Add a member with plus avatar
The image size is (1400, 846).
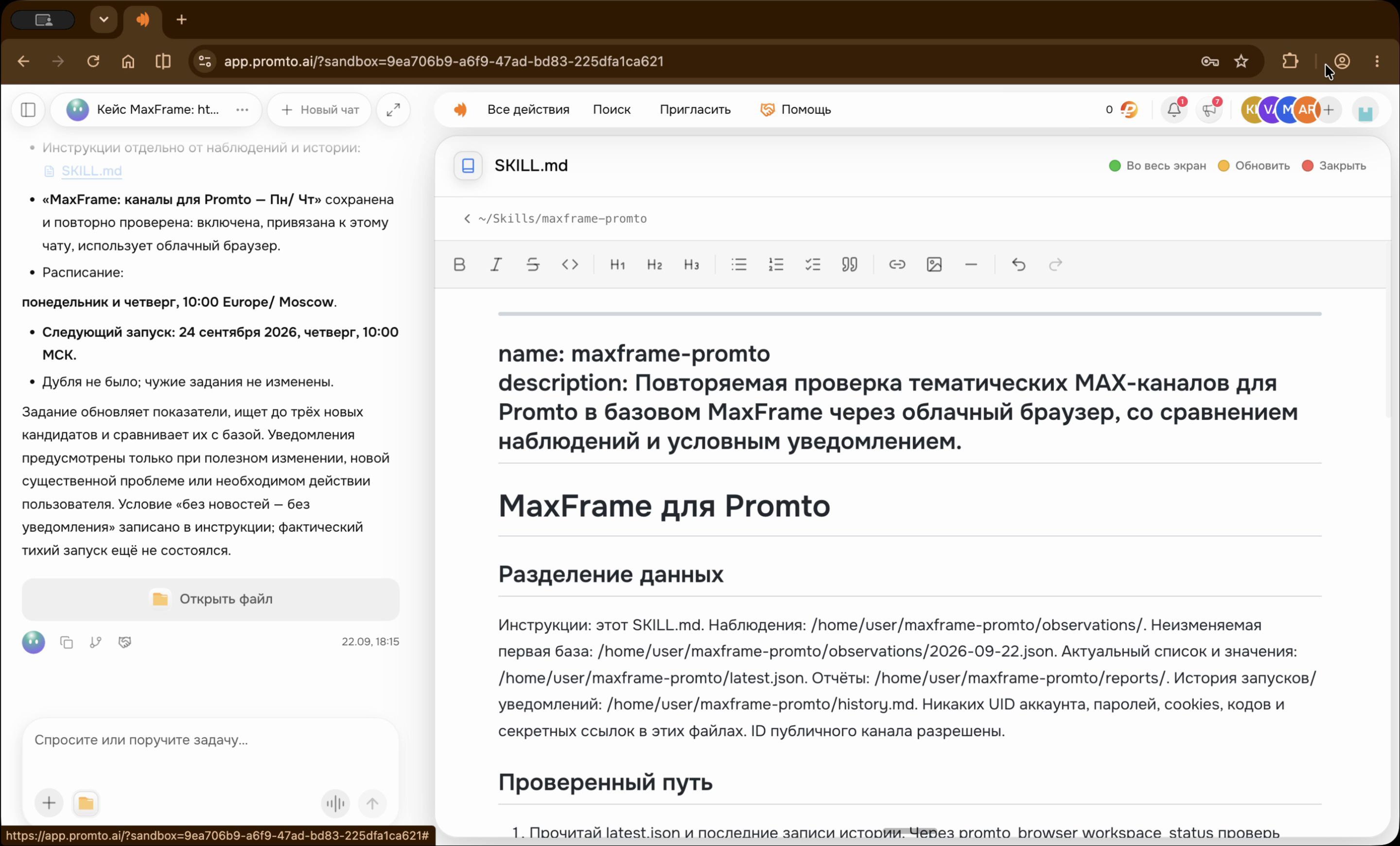click(1329, 110)
